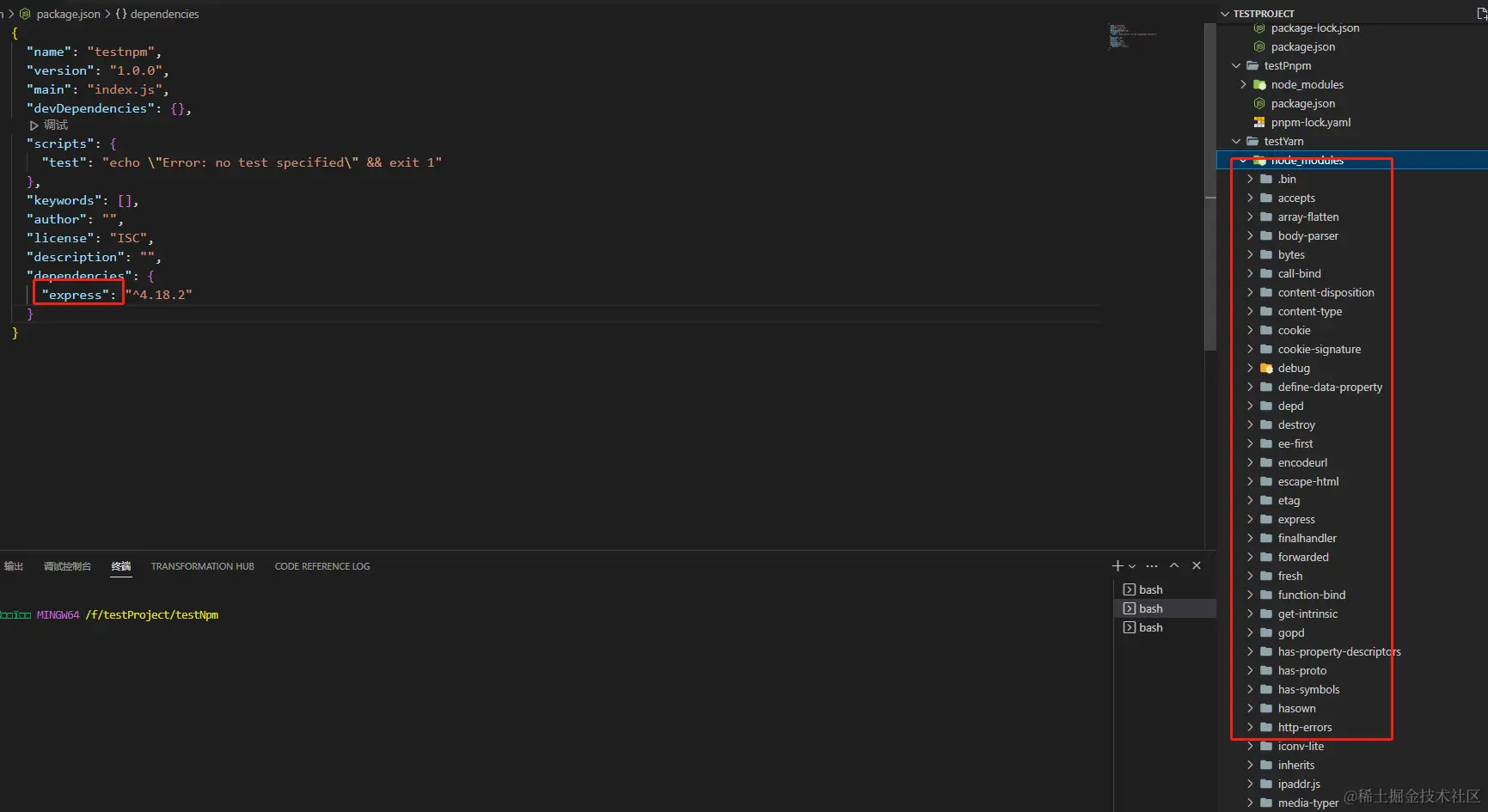Open pnpm-lock.yaml file in the explorer

tap(1310, 123)
